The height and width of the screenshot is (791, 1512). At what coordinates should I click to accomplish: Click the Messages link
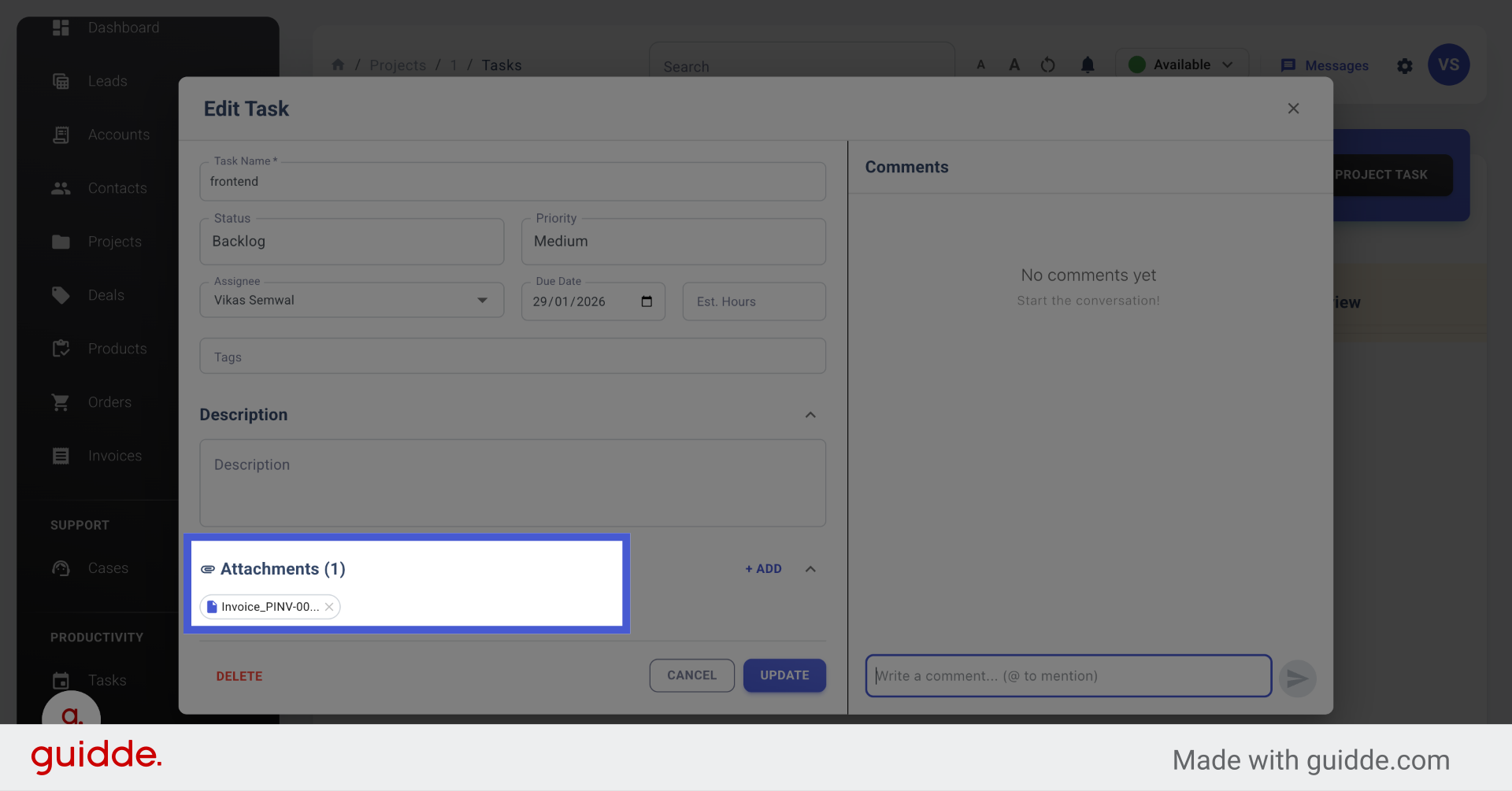click(x=1325, y=65)
